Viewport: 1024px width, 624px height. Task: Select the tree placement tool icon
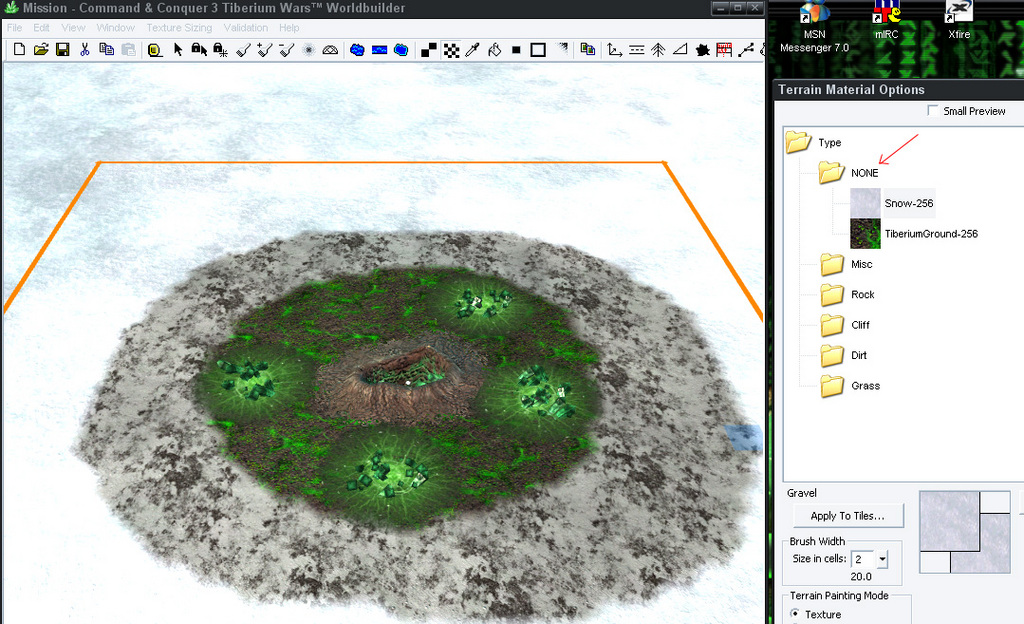click(x=658, y=50)
